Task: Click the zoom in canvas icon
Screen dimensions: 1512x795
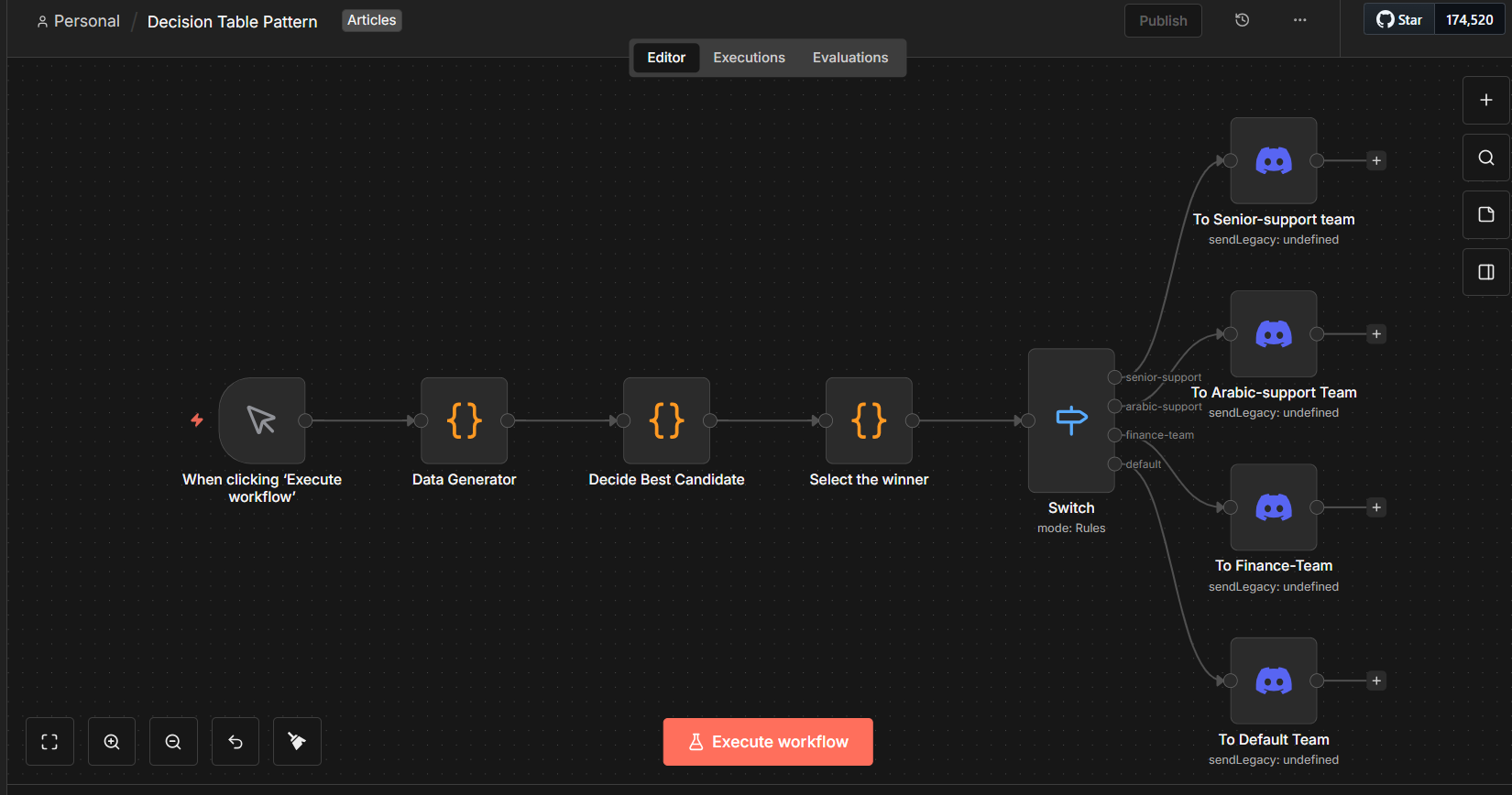Action: click(112, 742)
